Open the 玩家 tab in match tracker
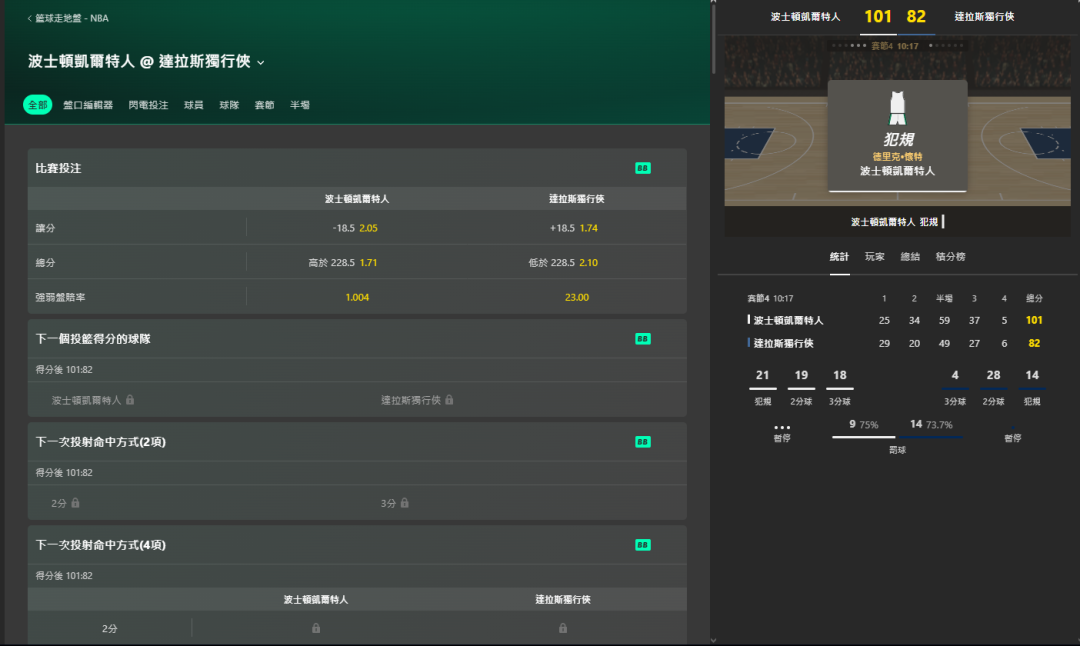The image size is (1080, 646). point(875,257)
